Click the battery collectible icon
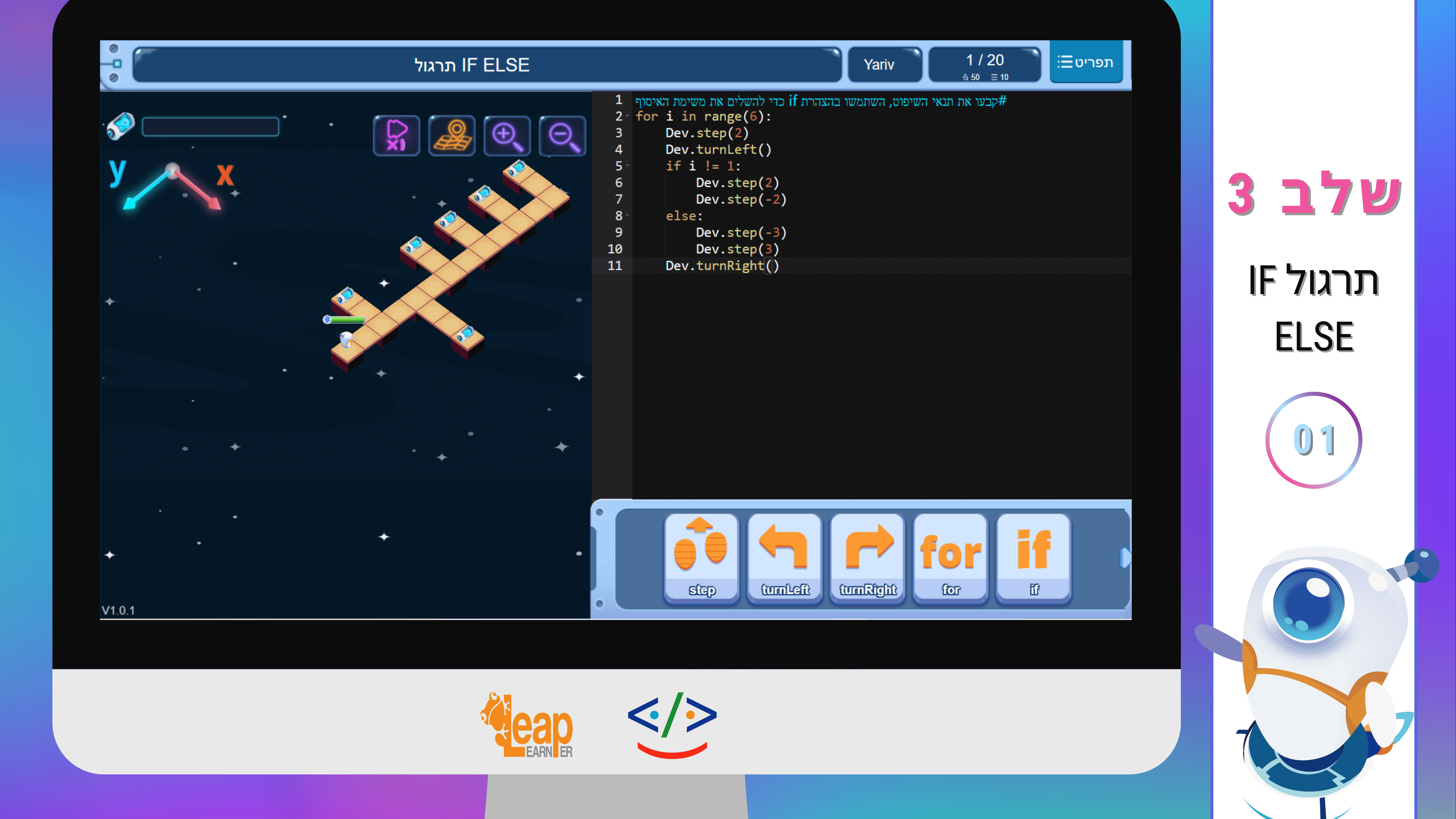The image size is (1456, 819). (x=121, y=125)
